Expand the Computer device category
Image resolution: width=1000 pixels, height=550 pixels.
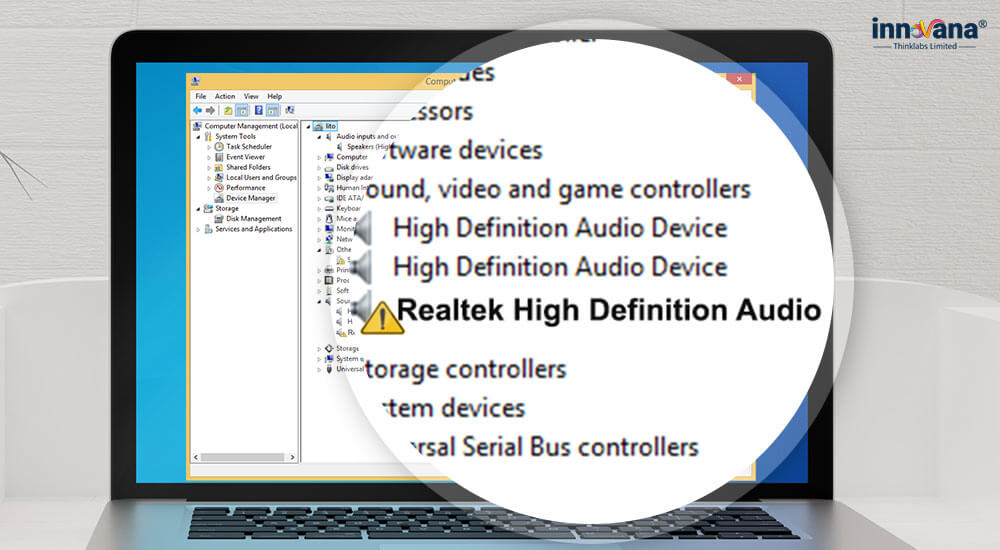[x=320, y=157]
